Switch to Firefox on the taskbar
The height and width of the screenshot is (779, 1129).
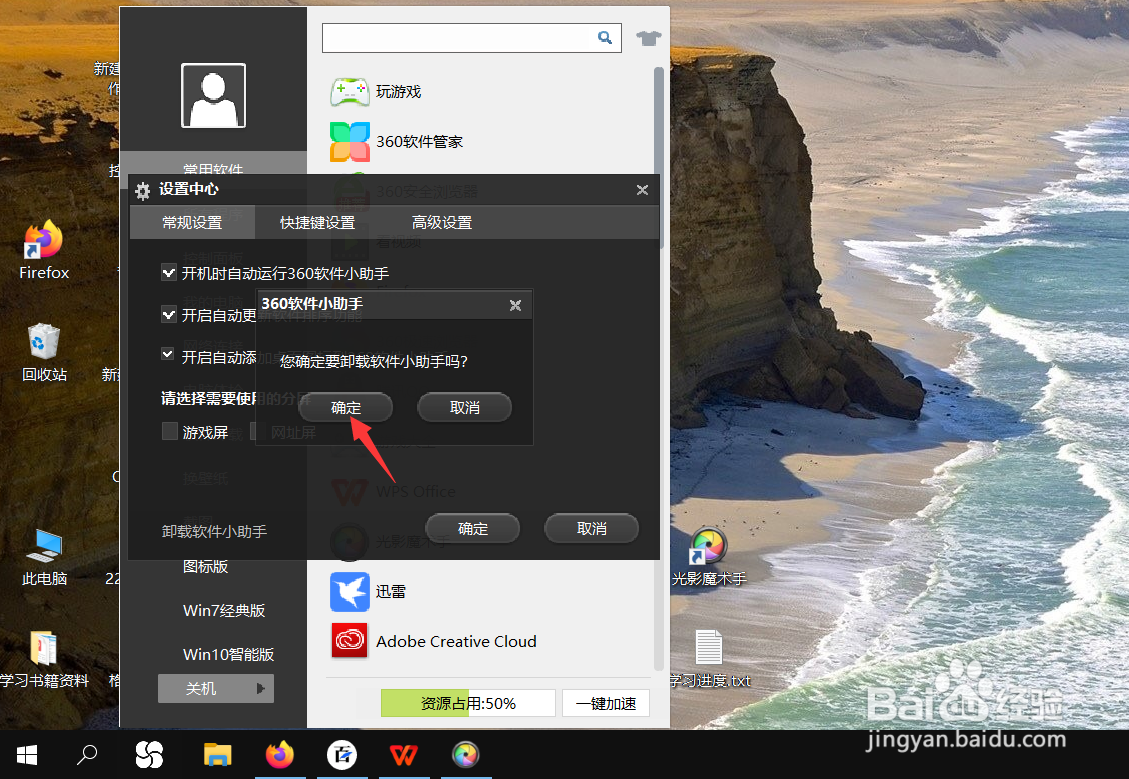click(279, 755)
